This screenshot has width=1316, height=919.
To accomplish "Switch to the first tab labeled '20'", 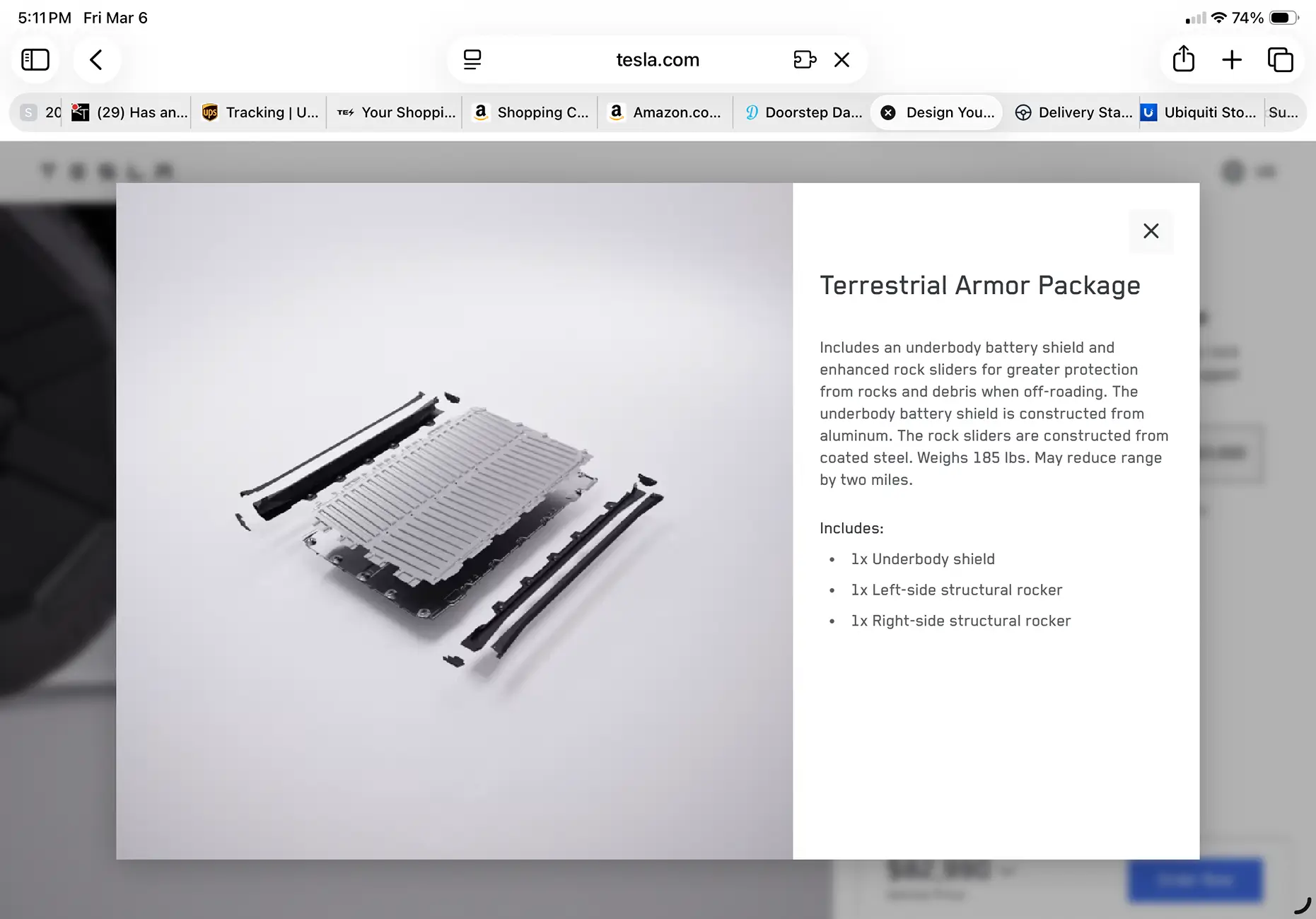I will 41,112.
